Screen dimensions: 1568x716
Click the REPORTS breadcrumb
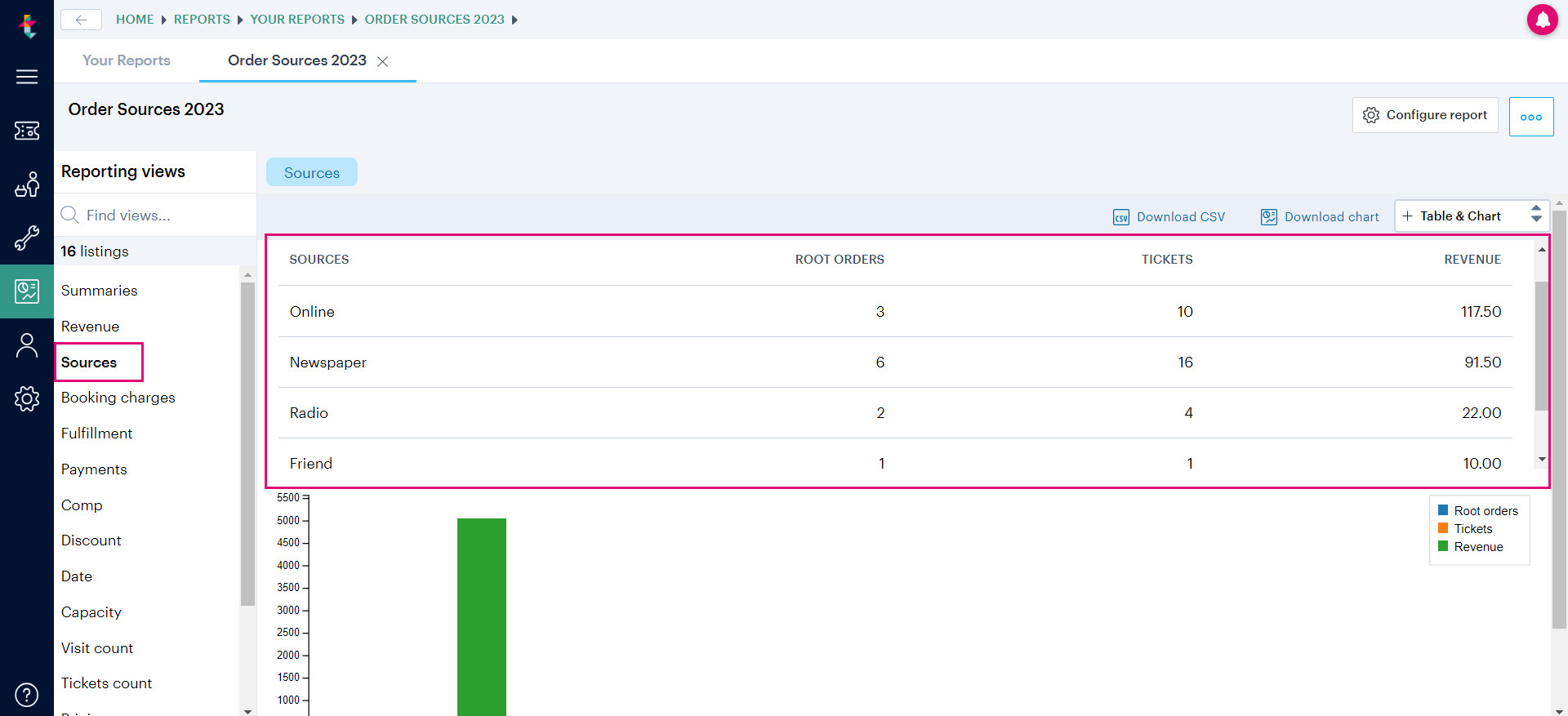202,20
